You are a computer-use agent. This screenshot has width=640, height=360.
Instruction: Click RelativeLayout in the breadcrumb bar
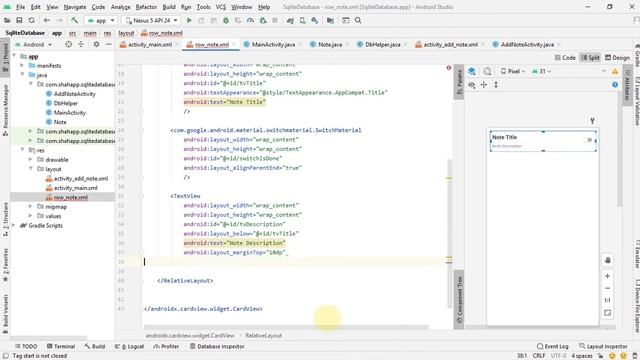tap(263, 336)
